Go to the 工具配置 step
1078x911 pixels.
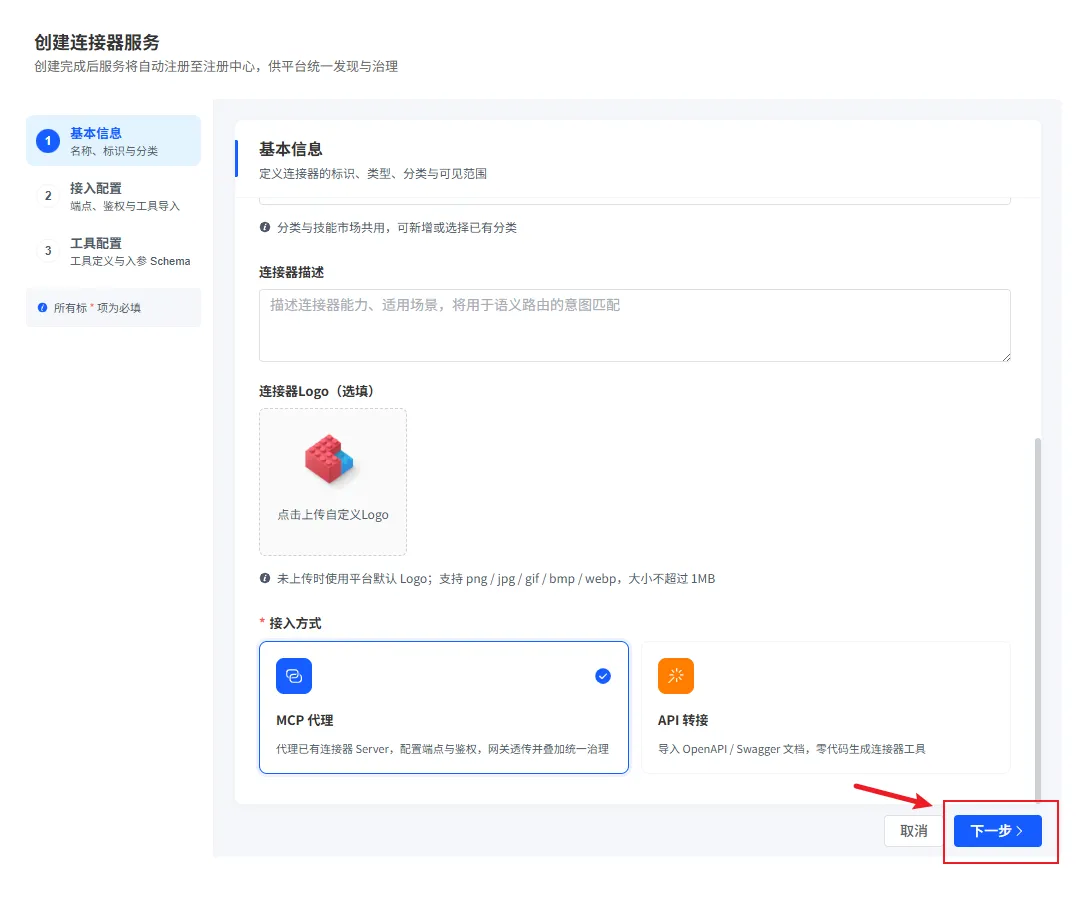click(113, 251)
